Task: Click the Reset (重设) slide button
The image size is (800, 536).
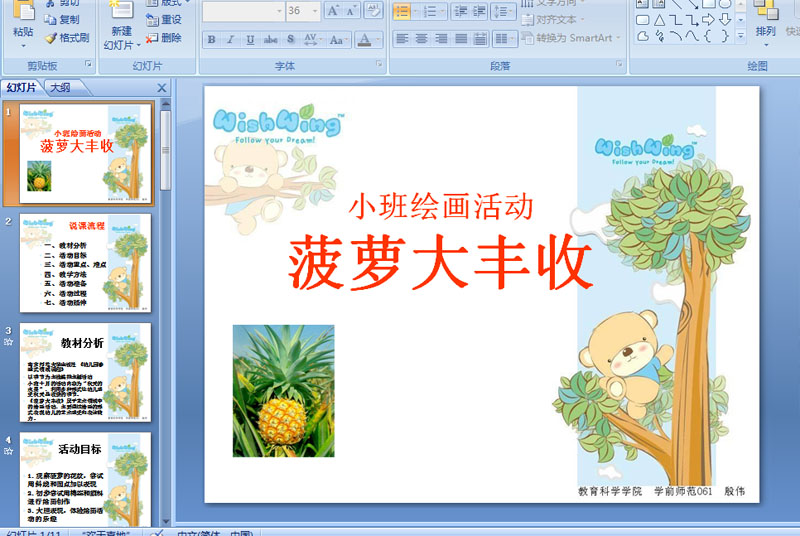Action: pyautogui.click(x=164, y=20)
